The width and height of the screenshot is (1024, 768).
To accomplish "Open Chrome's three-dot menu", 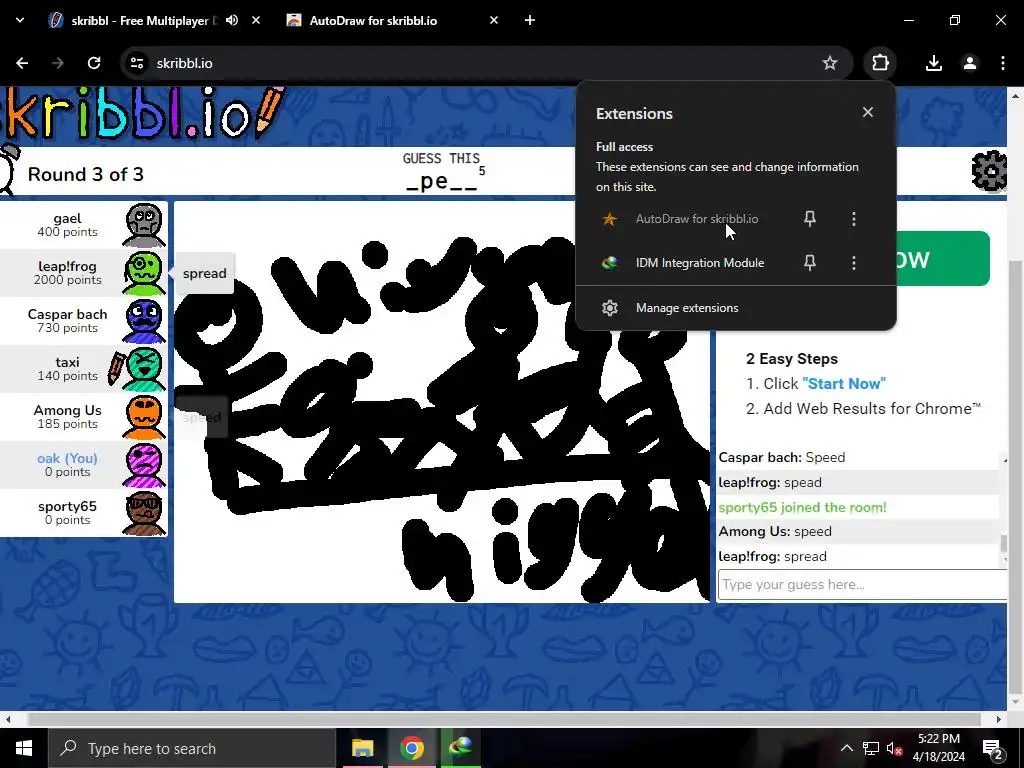I will 1003,63.
